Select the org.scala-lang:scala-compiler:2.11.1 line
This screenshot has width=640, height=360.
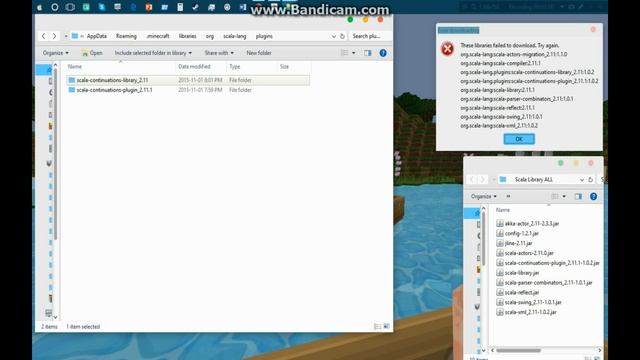point(500,63)
